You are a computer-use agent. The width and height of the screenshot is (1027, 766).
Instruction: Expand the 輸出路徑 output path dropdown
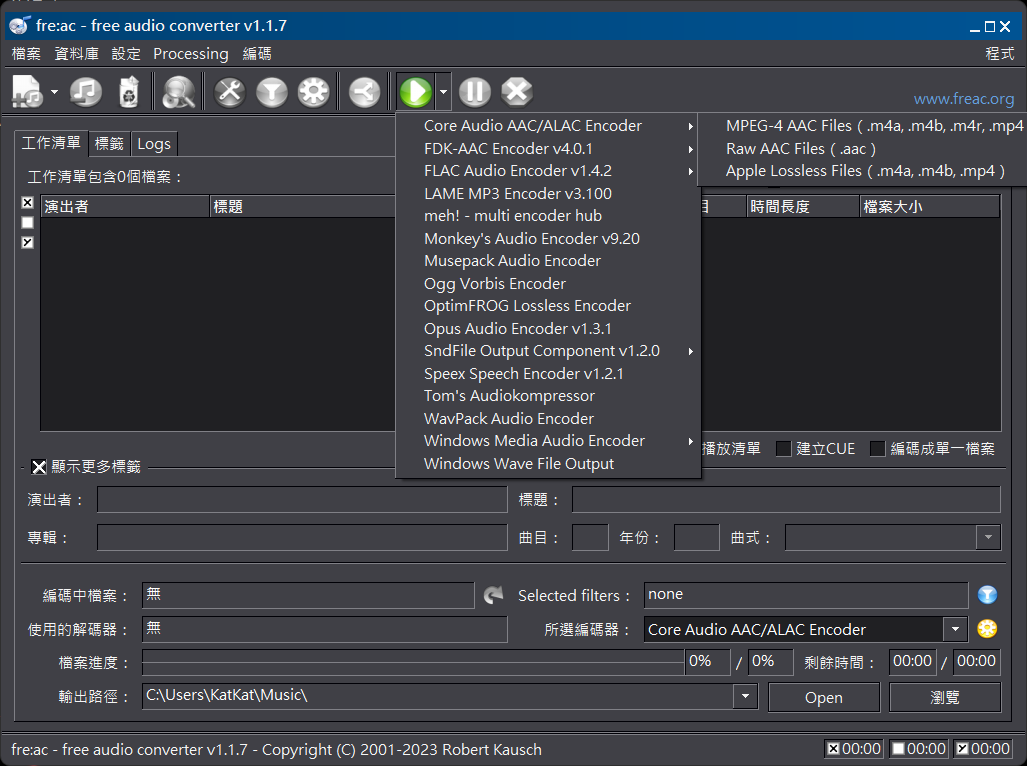[745, 696]
